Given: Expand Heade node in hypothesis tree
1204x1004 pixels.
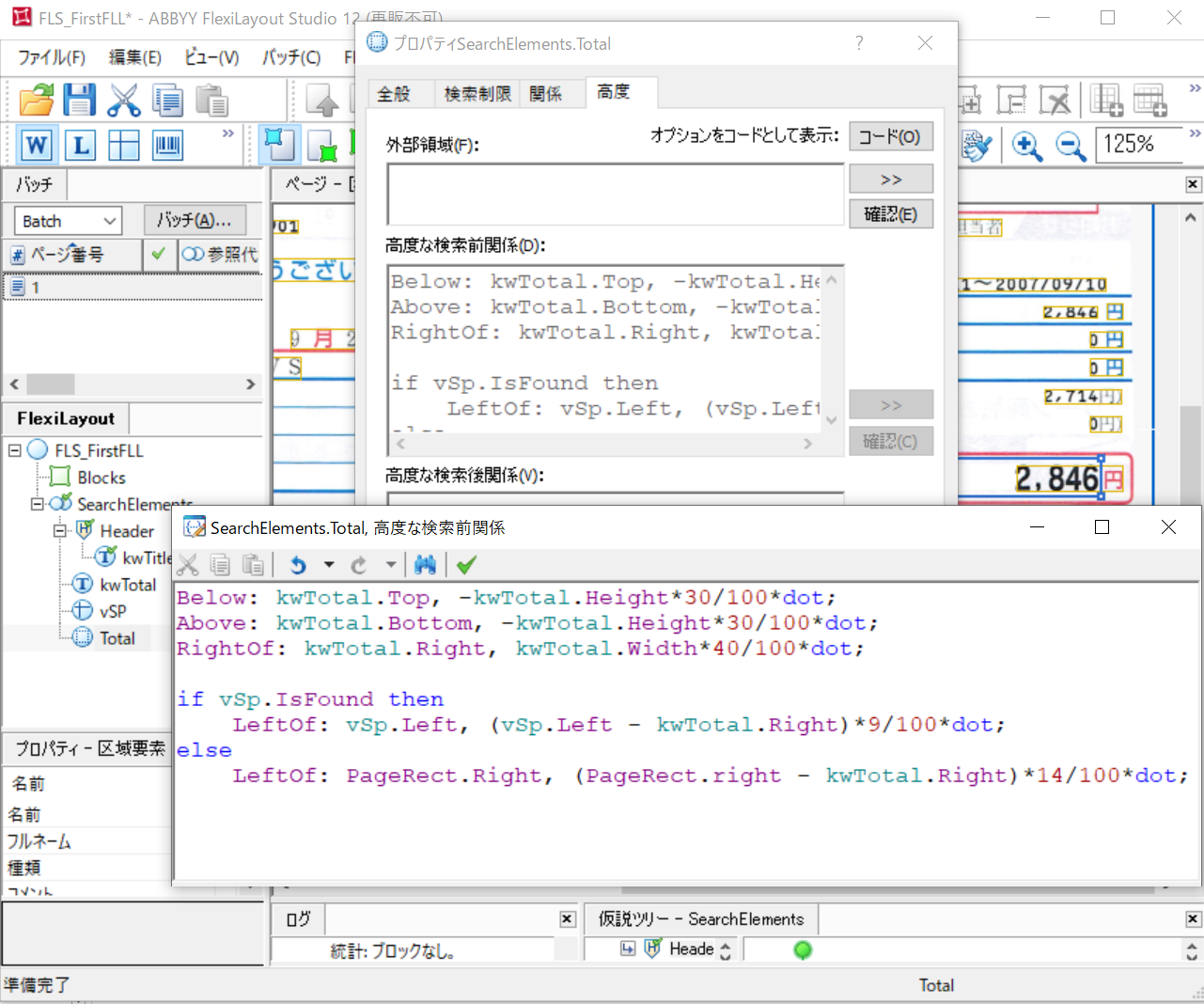Looking at the screenshot, I should click(x=628, y=949).
